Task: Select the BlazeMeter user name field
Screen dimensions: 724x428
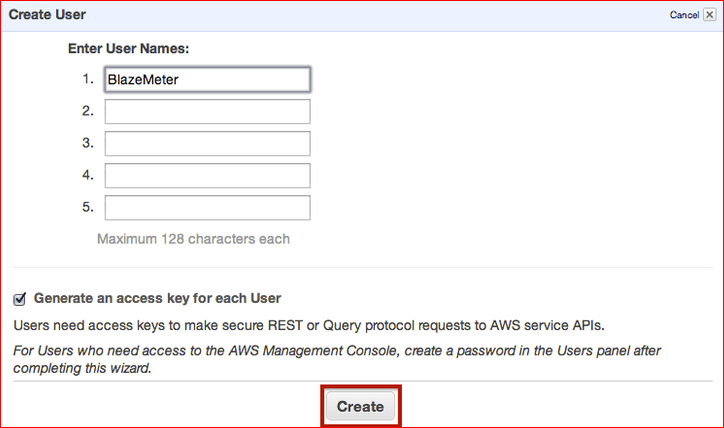Action: (207, 79)
